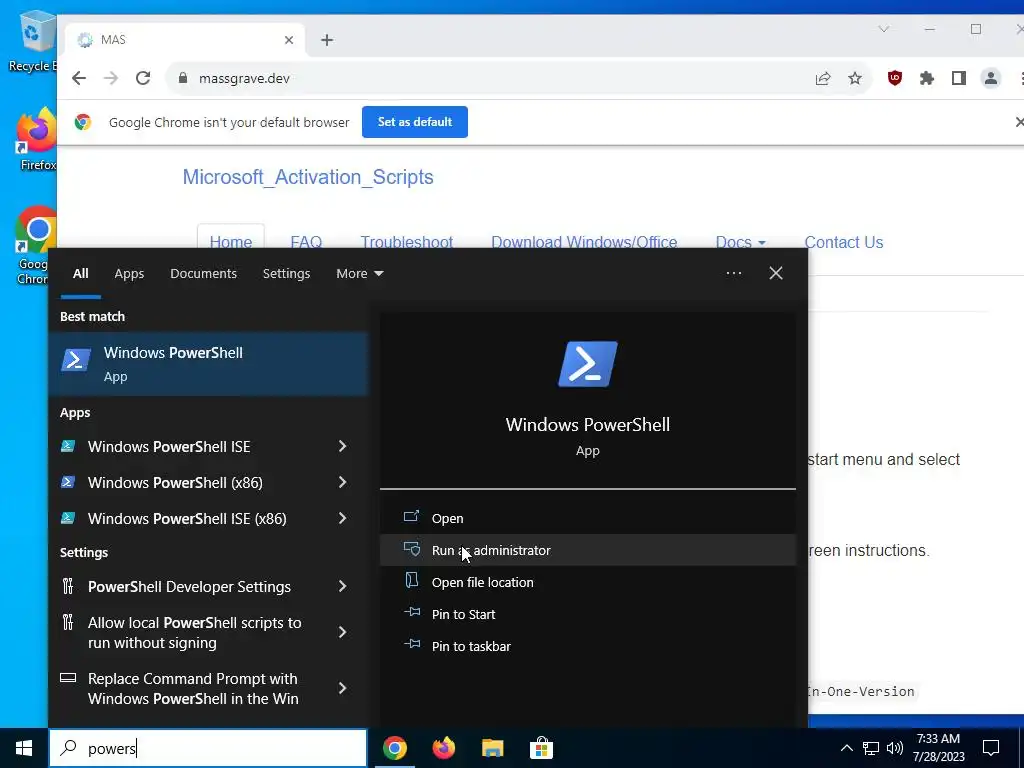Expand Windows PowerShell ISE options chevron
This screenshot has width=1024, height=768.
(x=343, y=446)
